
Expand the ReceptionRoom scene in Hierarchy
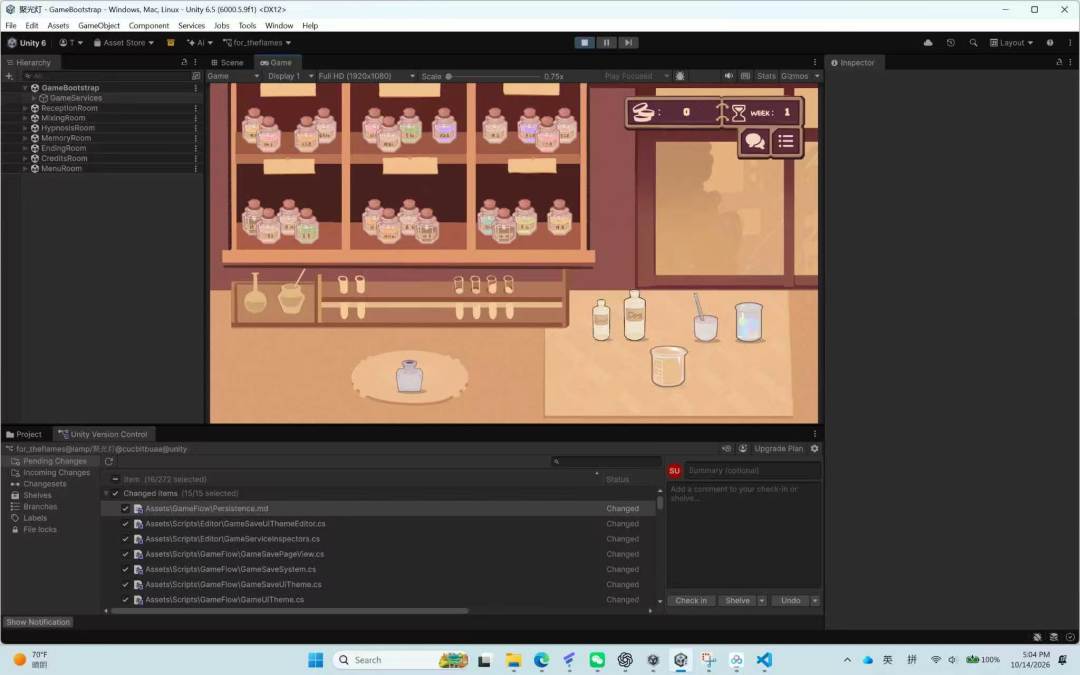(25, 108)
